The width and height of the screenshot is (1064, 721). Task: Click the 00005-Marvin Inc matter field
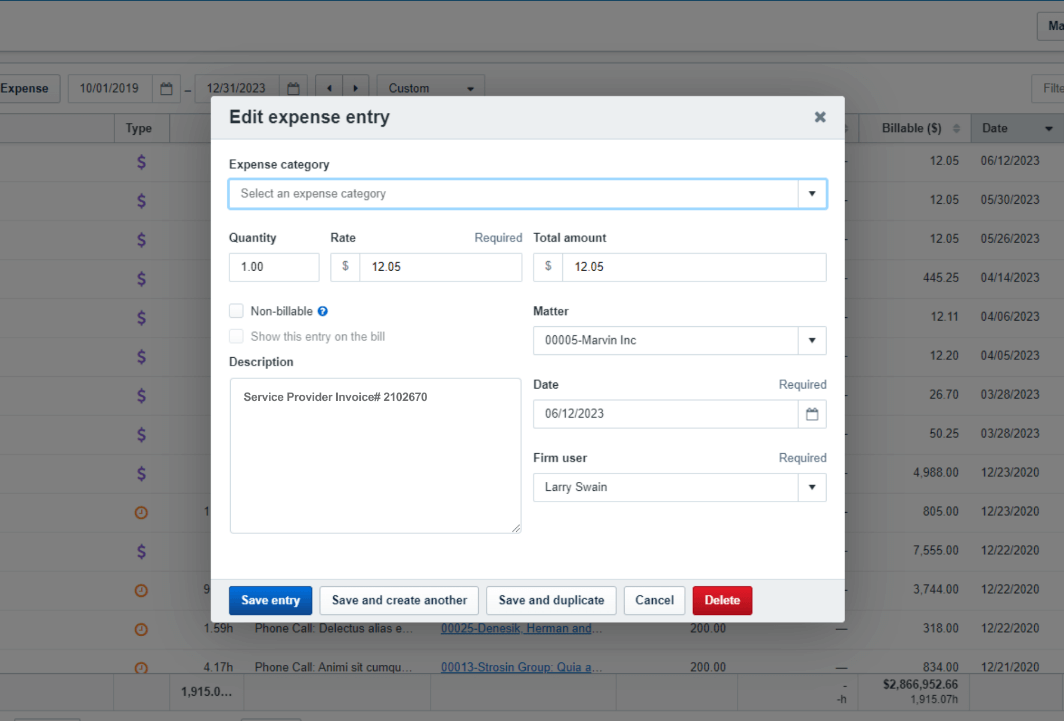666,340
